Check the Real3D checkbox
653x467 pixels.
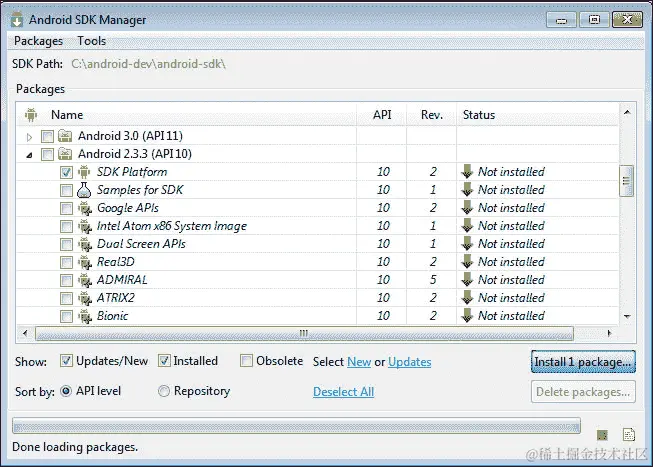coord(66,262)
